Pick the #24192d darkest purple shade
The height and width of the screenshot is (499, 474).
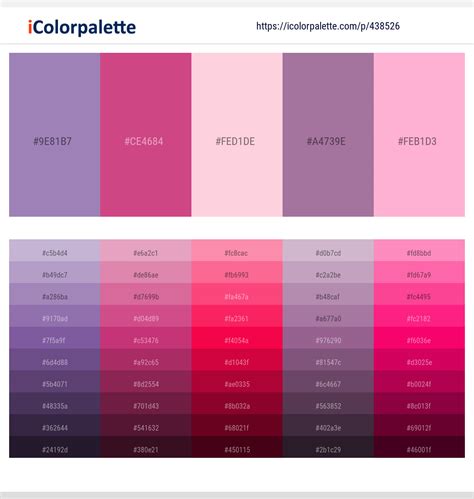54,447
